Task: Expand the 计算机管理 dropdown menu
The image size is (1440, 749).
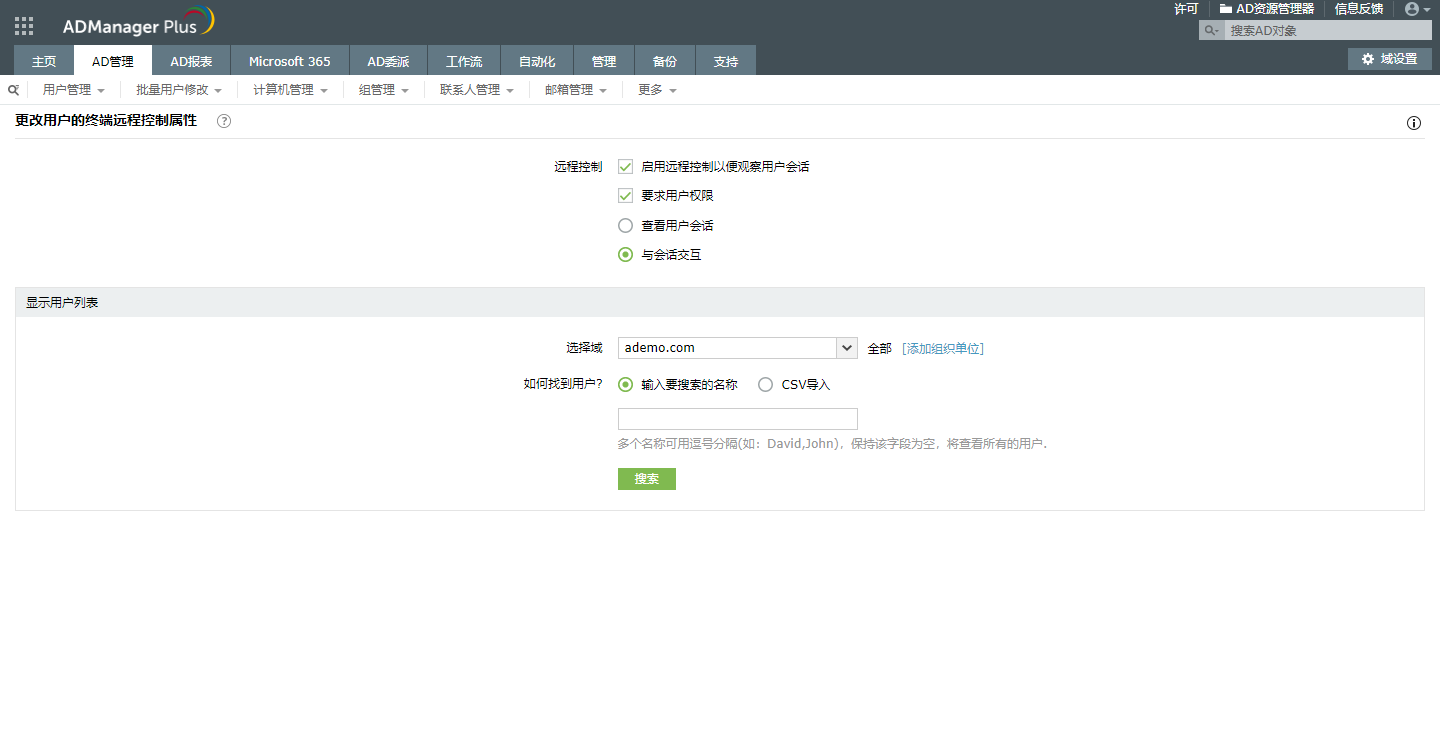Action: (290, 90)
